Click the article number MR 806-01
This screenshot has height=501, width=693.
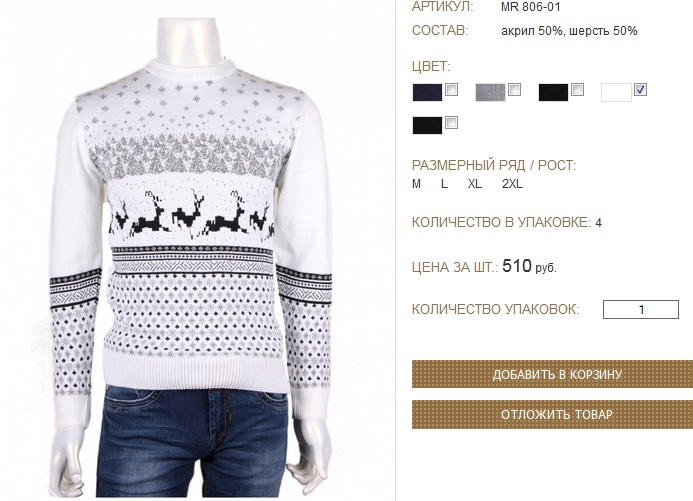tap(531, 7)
